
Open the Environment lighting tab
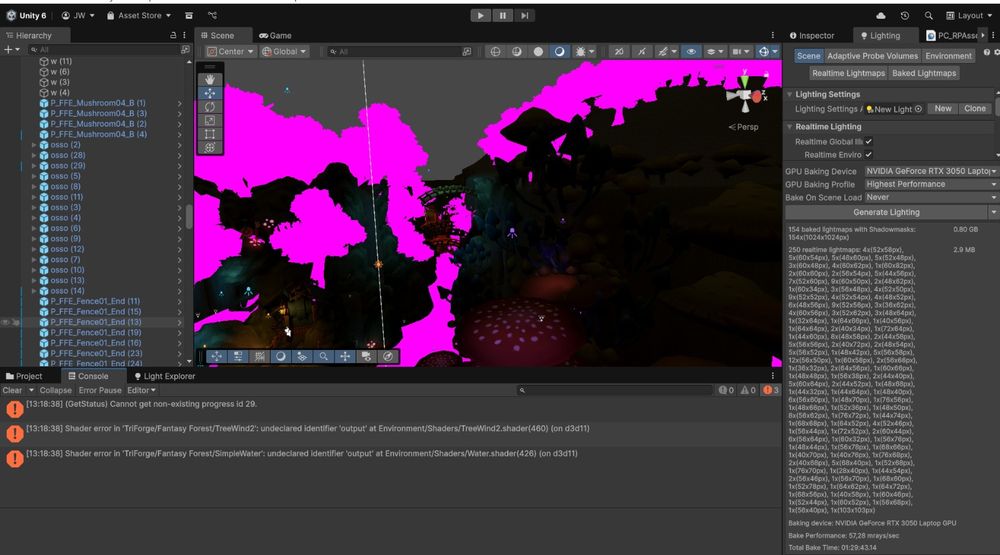click(948, 56)
